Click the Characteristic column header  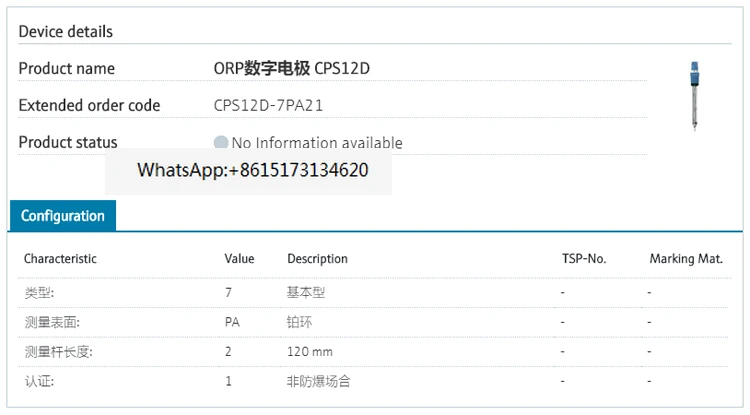[x=60, y=259]
